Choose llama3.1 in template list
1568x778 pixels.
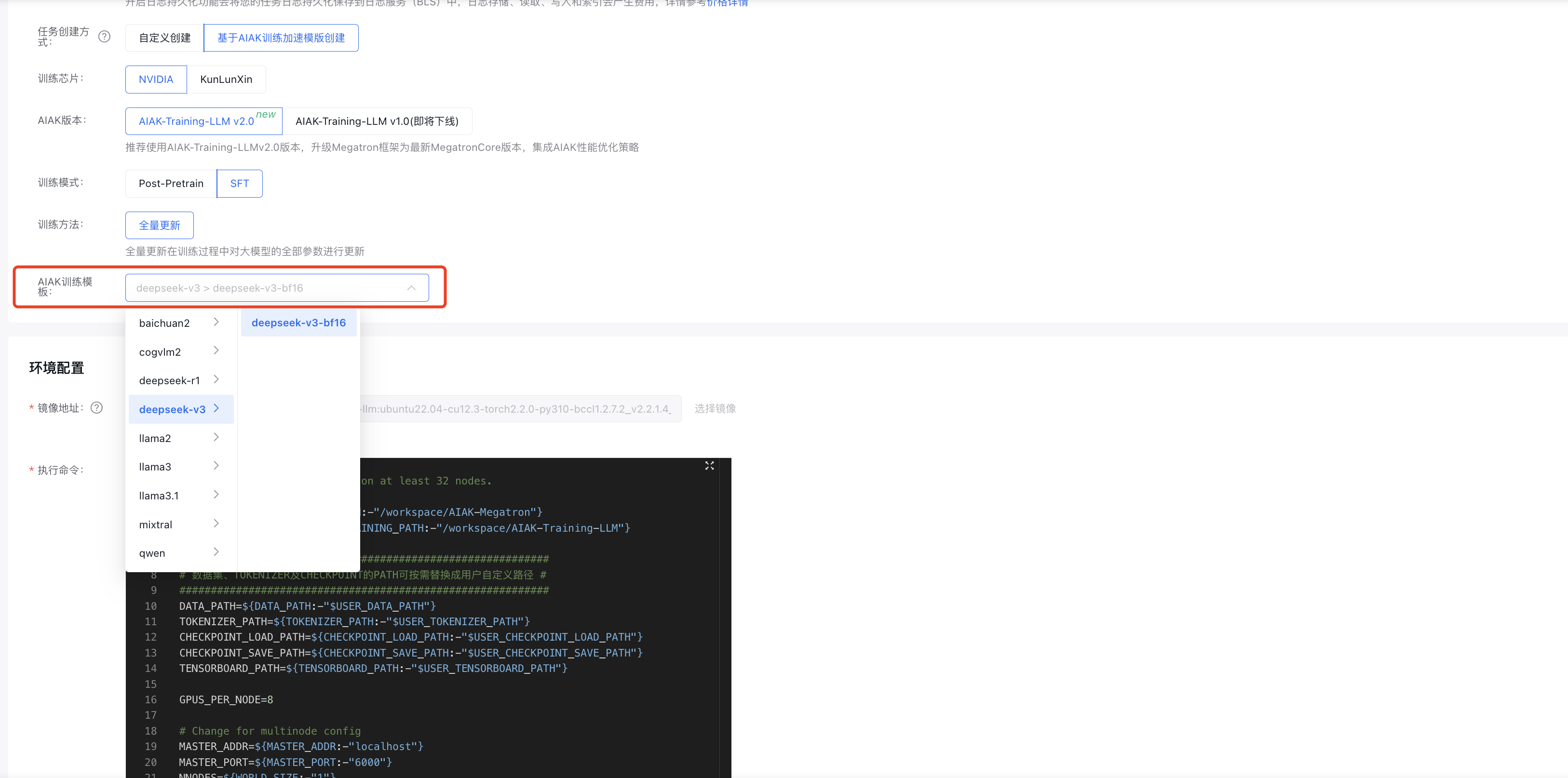pyautogui.click(x=181, y=496)
